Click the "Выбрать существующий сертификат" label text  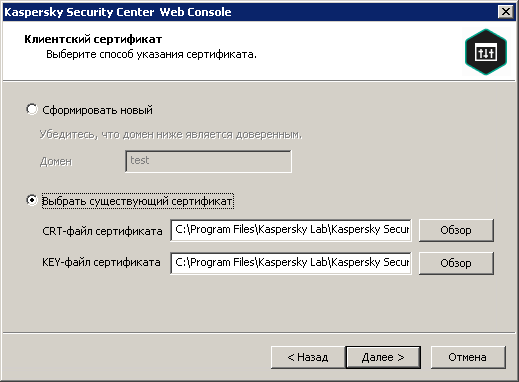pos(137,201)
